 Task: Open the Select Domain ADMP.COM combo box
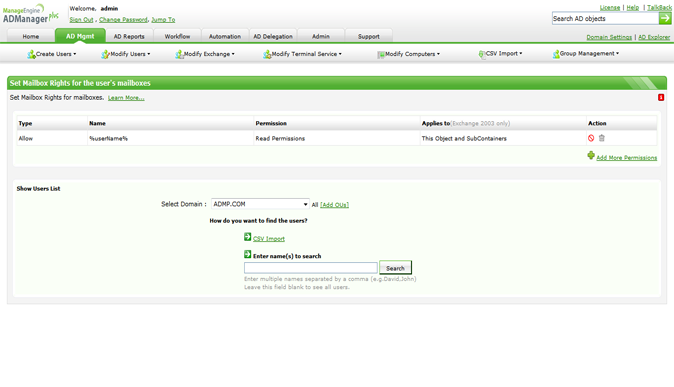(x=260, y=204)
